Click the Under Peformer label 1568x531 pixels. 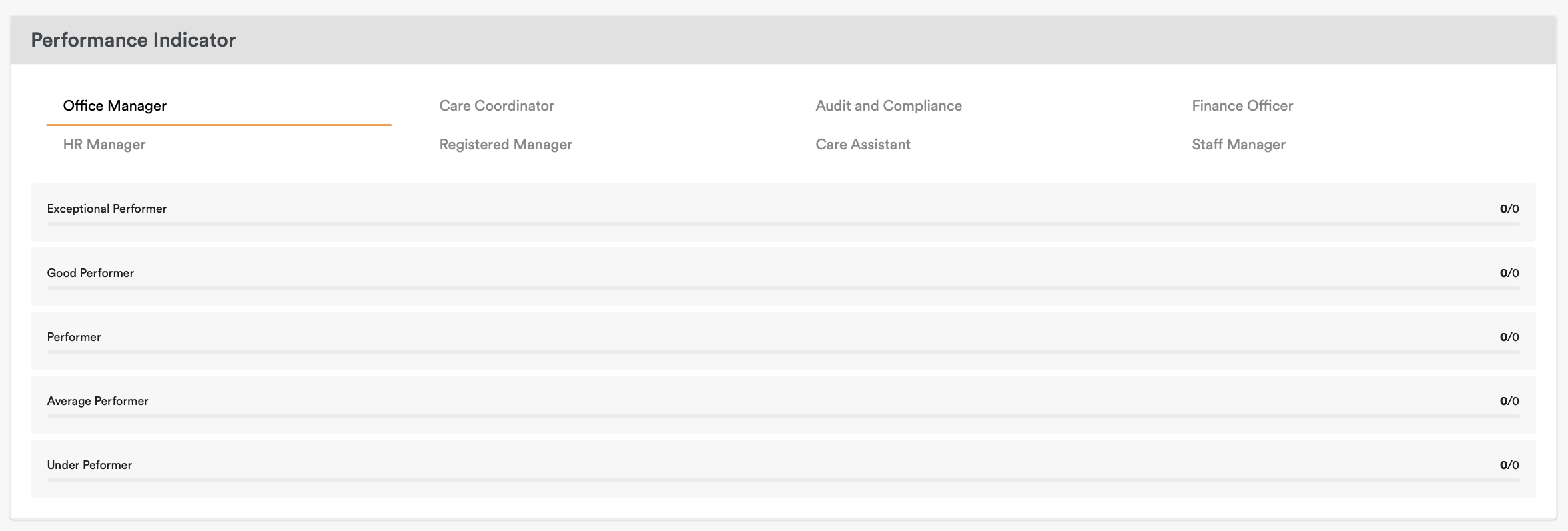89,465
